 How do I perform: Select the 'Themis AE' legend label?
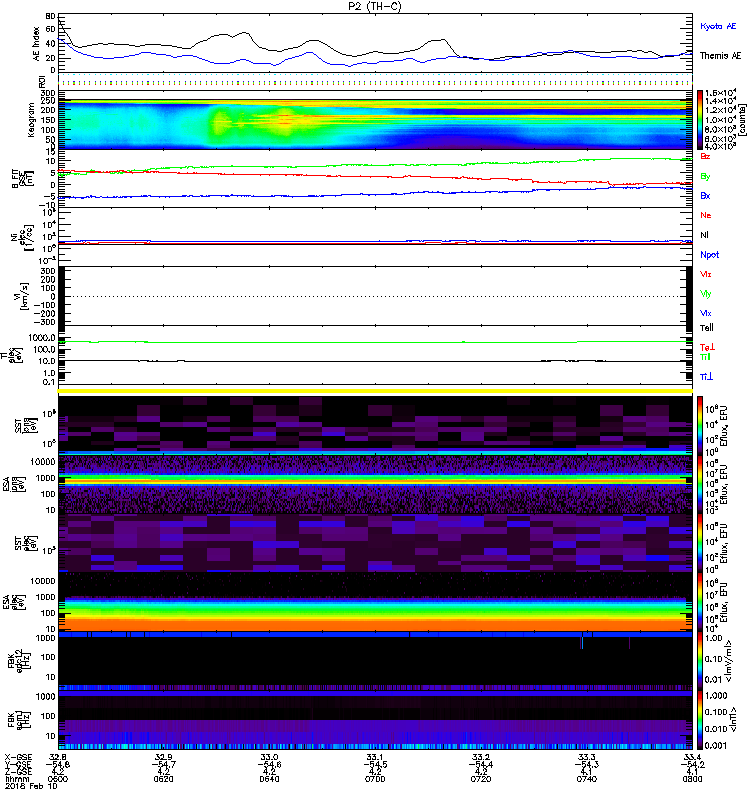tap(720, 56)
